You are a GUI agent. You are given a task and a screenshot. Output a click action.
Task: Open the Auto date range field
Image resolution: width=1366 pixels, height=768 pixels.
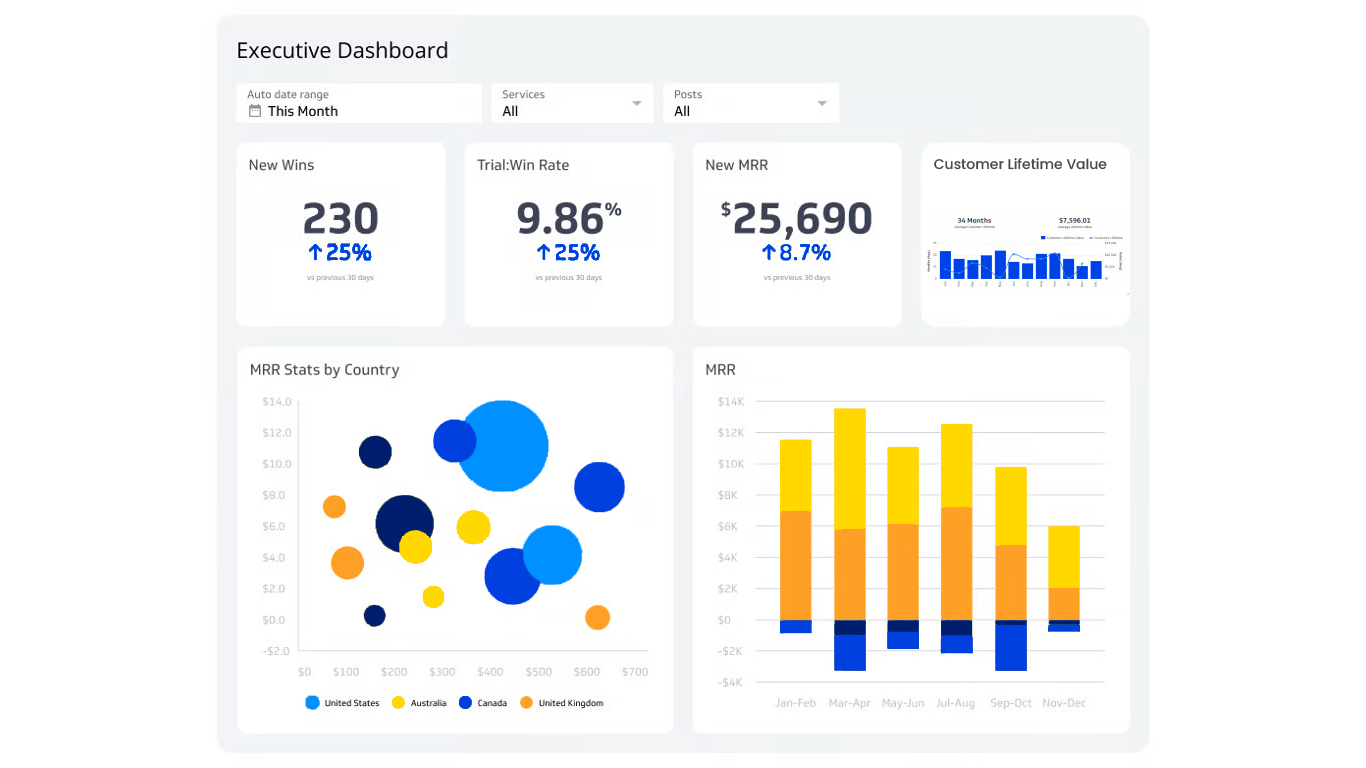point(359,103)
